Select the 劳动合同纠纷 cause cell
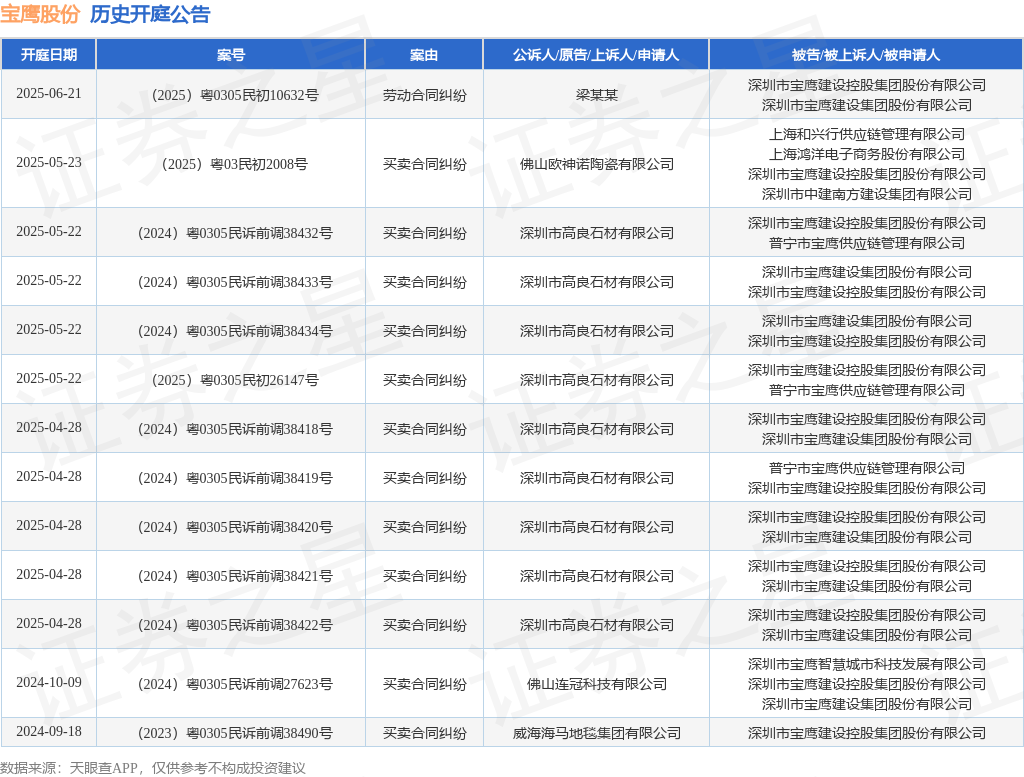1024x777 pixels. [x=424, y=95]
